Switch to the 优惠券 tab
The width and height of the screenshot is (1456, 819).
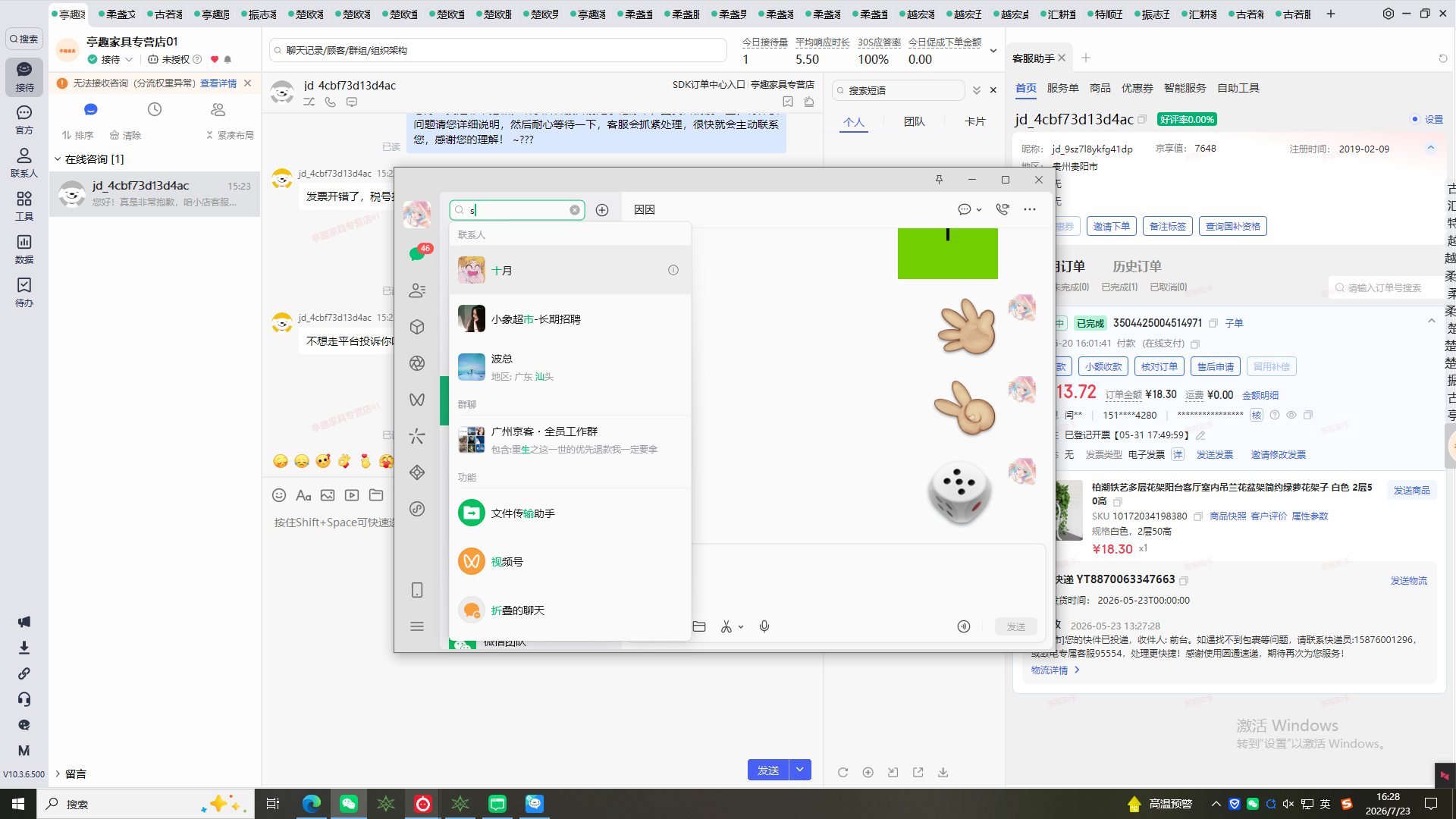[x=1137, y=88]
